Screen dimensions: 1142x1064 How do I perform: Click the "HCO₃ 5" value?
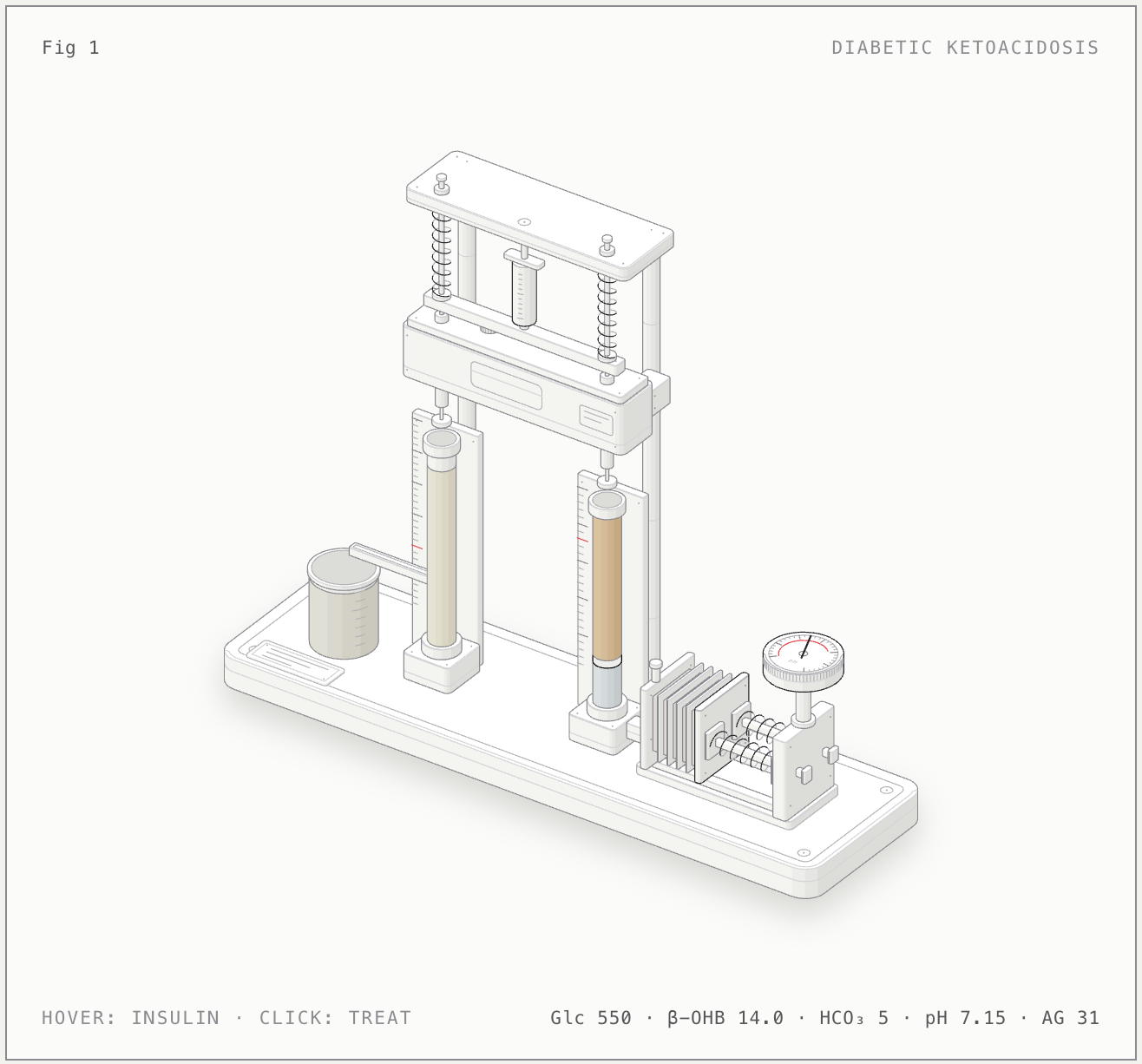coord(854,1017)
